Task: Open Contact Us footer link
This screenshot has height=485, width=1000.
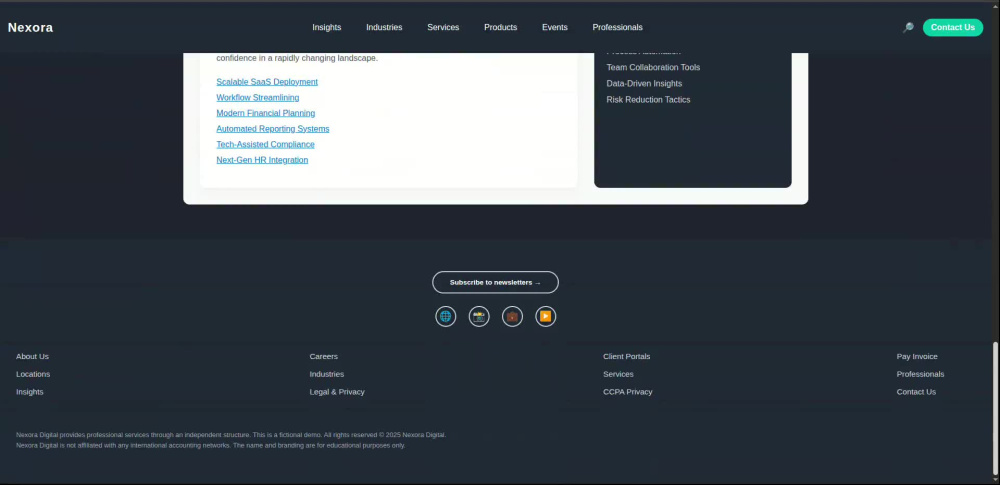Action: pyautogui.click(x=916, y=392)
